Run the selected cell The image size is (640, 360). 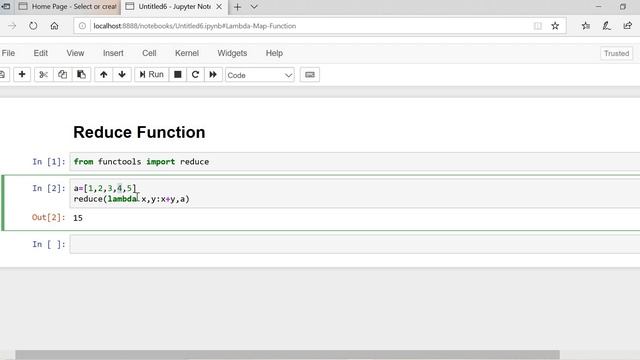click(151, 75)
